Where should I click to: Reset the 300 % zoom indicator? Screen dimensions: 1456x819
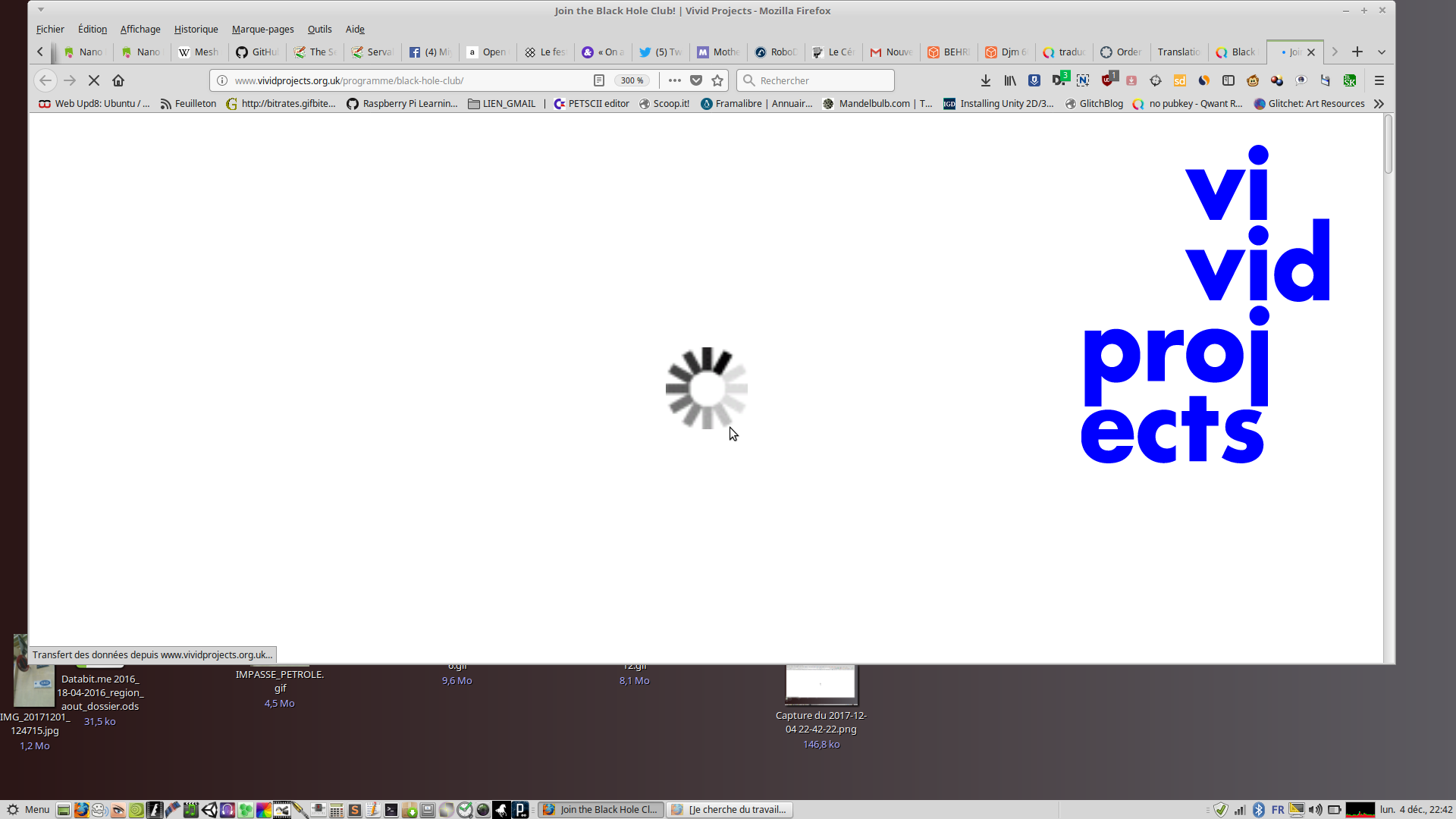click(632, 80)
